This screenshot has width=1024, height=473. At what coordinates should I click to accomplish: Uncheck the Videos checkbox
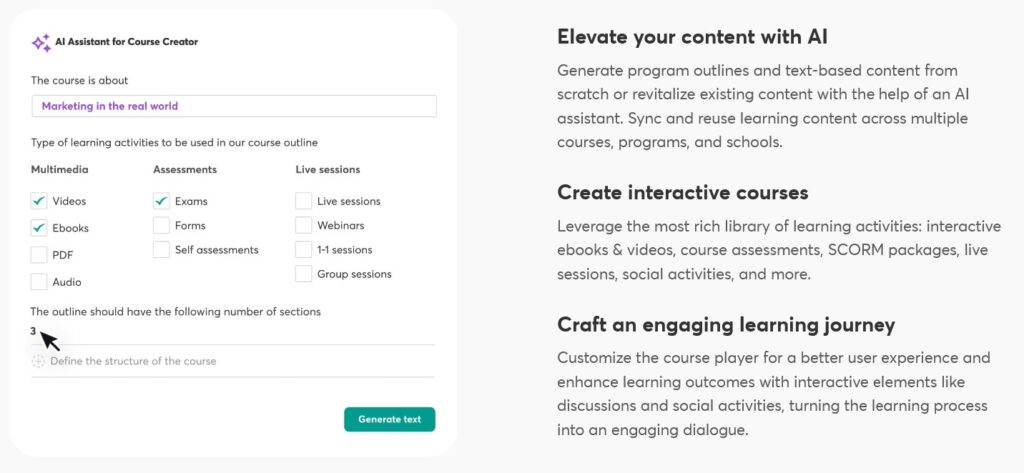pyautogui.click(x=39, y=201)
